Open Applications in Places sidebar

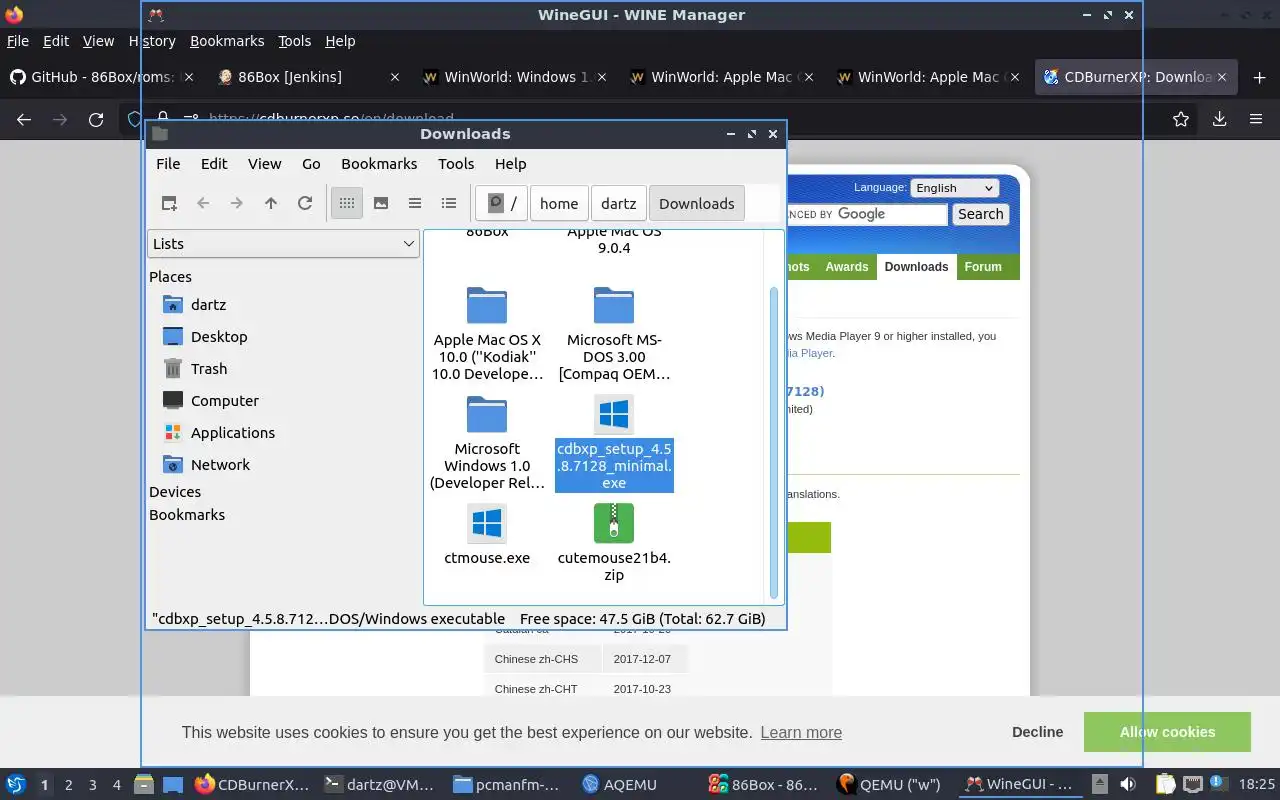[233, 432]
